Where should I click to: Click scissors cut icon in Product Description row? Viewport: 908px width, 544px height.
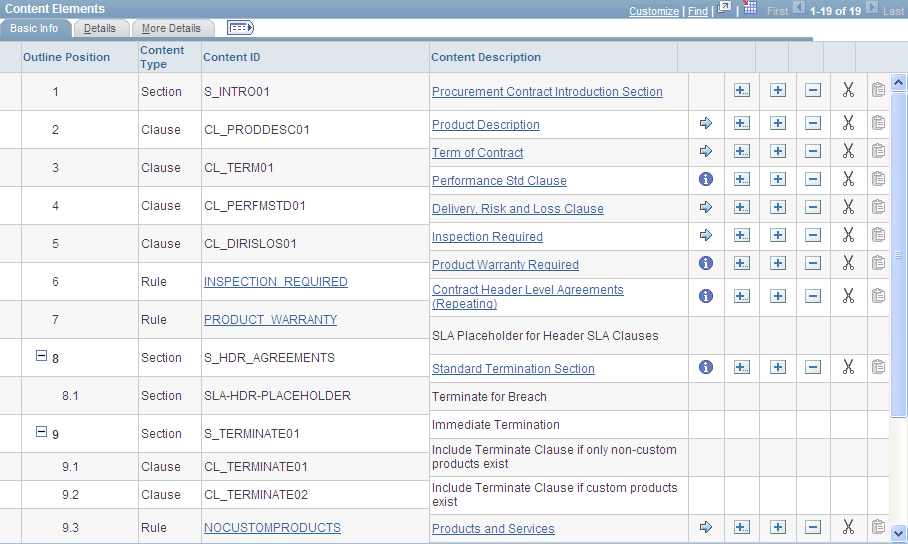point(848,123)
